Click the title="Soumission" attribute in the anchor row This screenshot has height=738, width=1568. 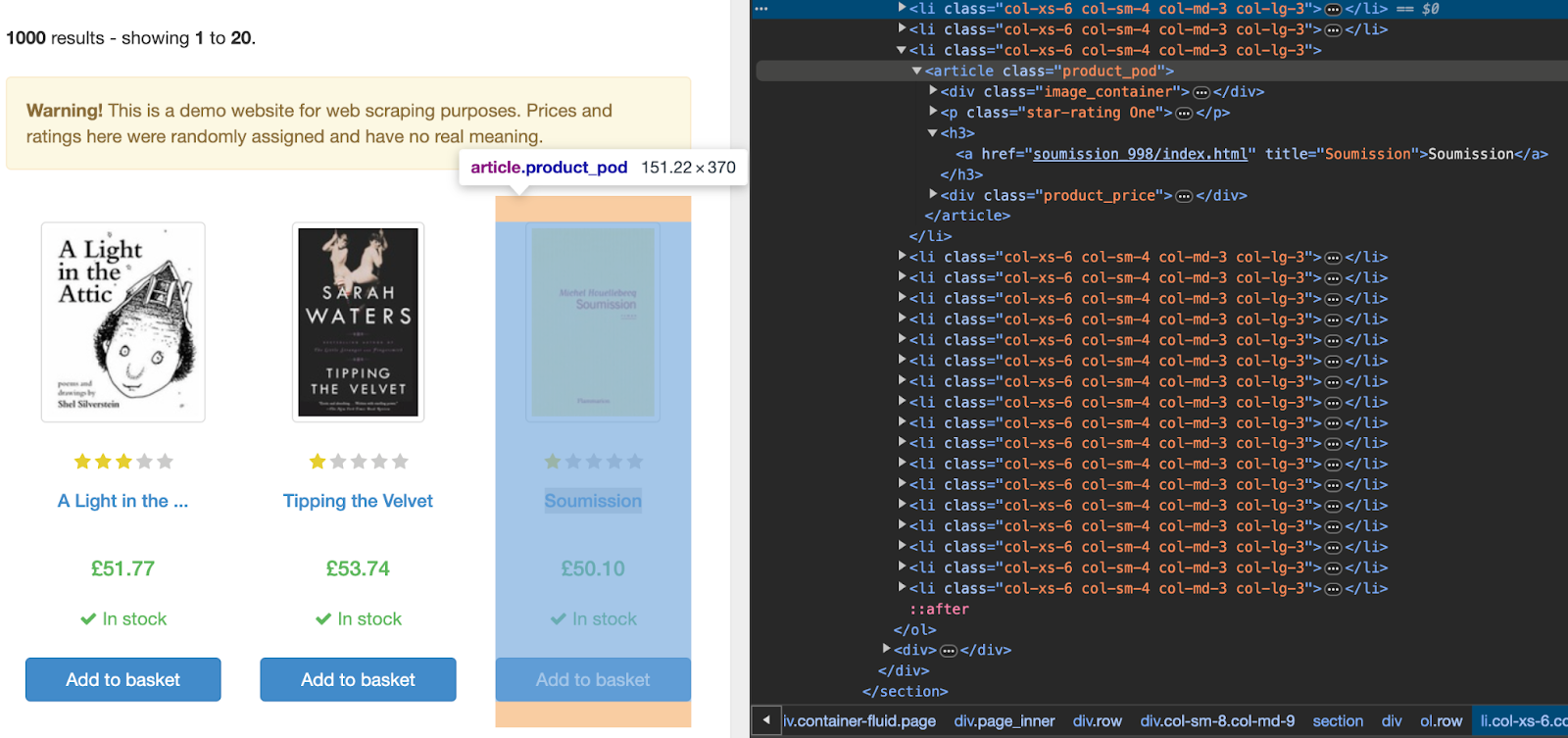[1343, 154]
